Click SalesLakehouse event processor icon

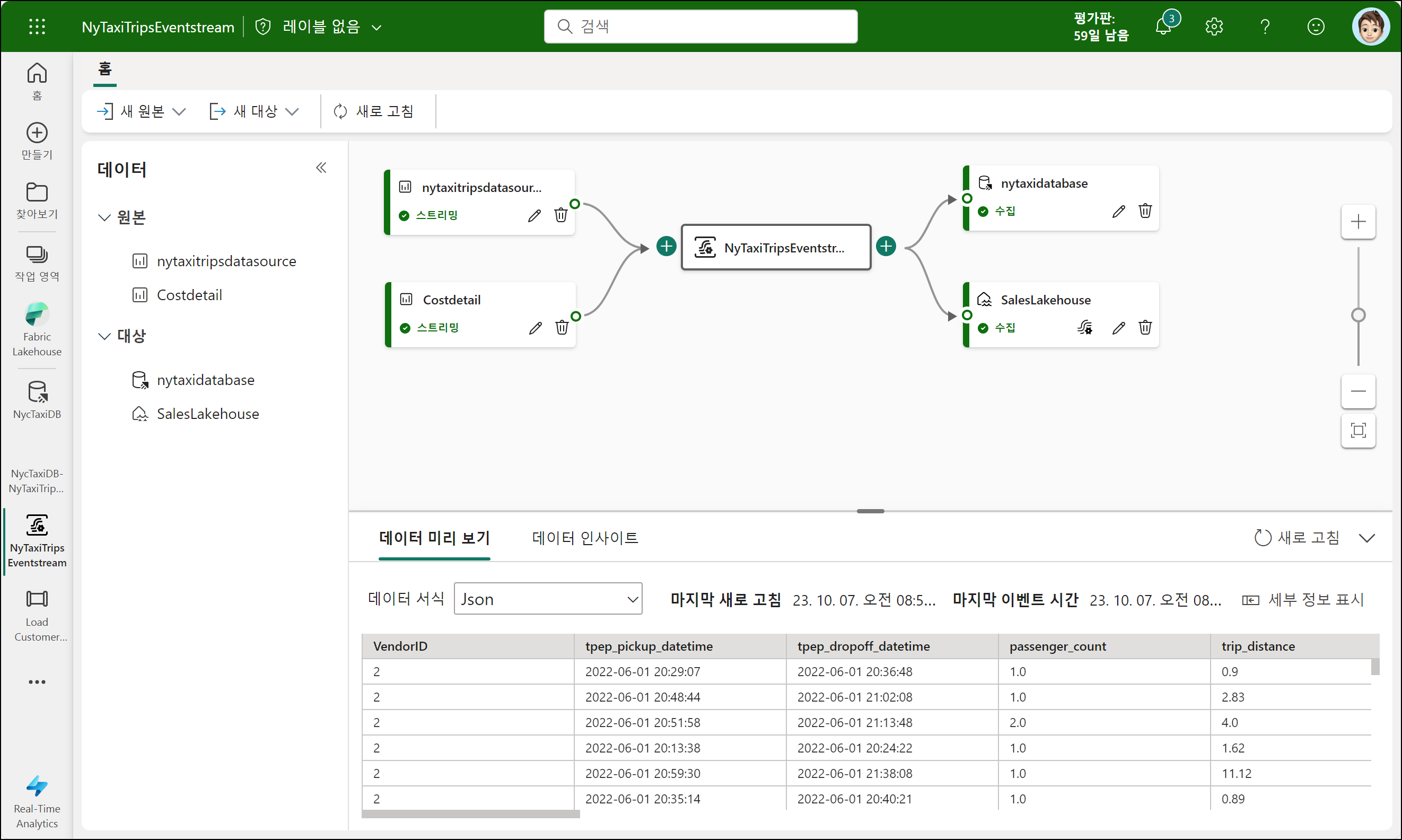pyautogui.click(x=1084, y=328)
